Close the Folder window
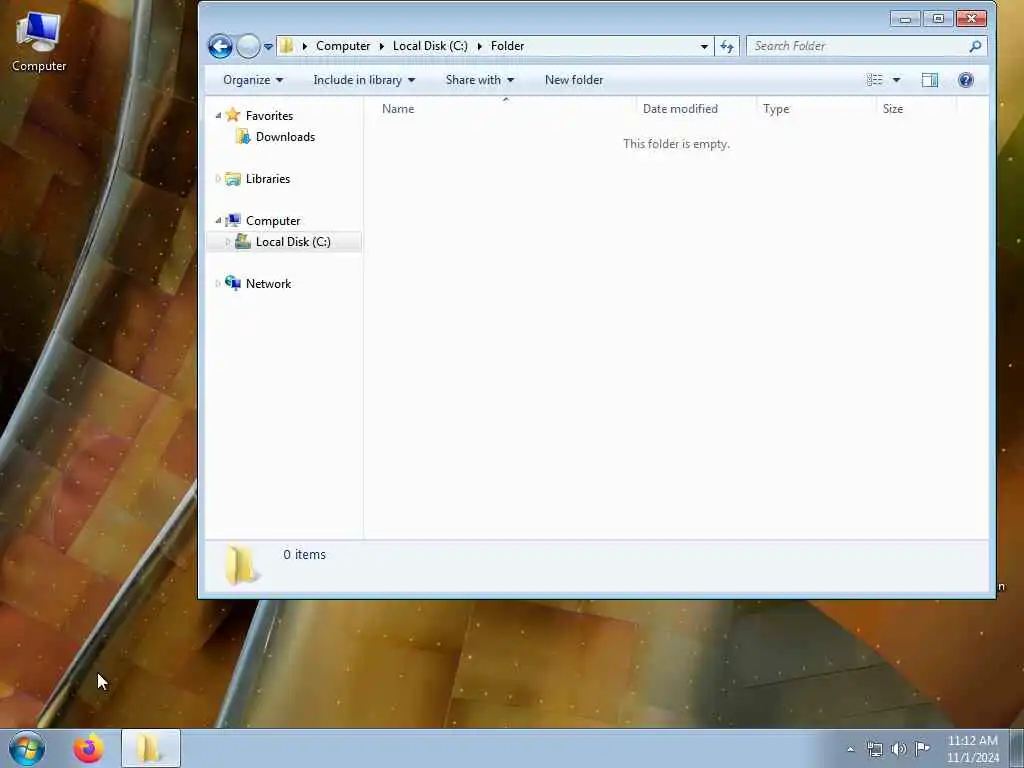The height and width of the screenshot is (768, 1024). click(971, 19)
